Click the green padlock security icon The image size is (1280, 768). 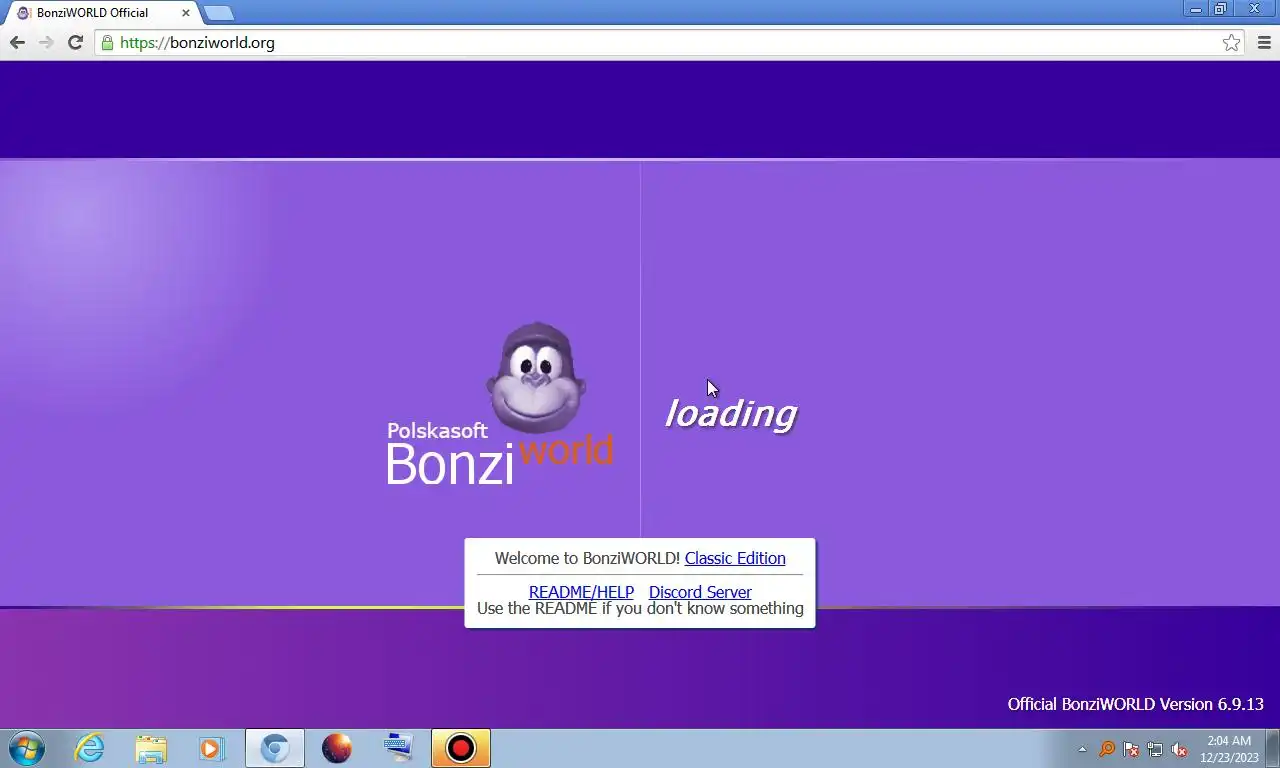107,42
